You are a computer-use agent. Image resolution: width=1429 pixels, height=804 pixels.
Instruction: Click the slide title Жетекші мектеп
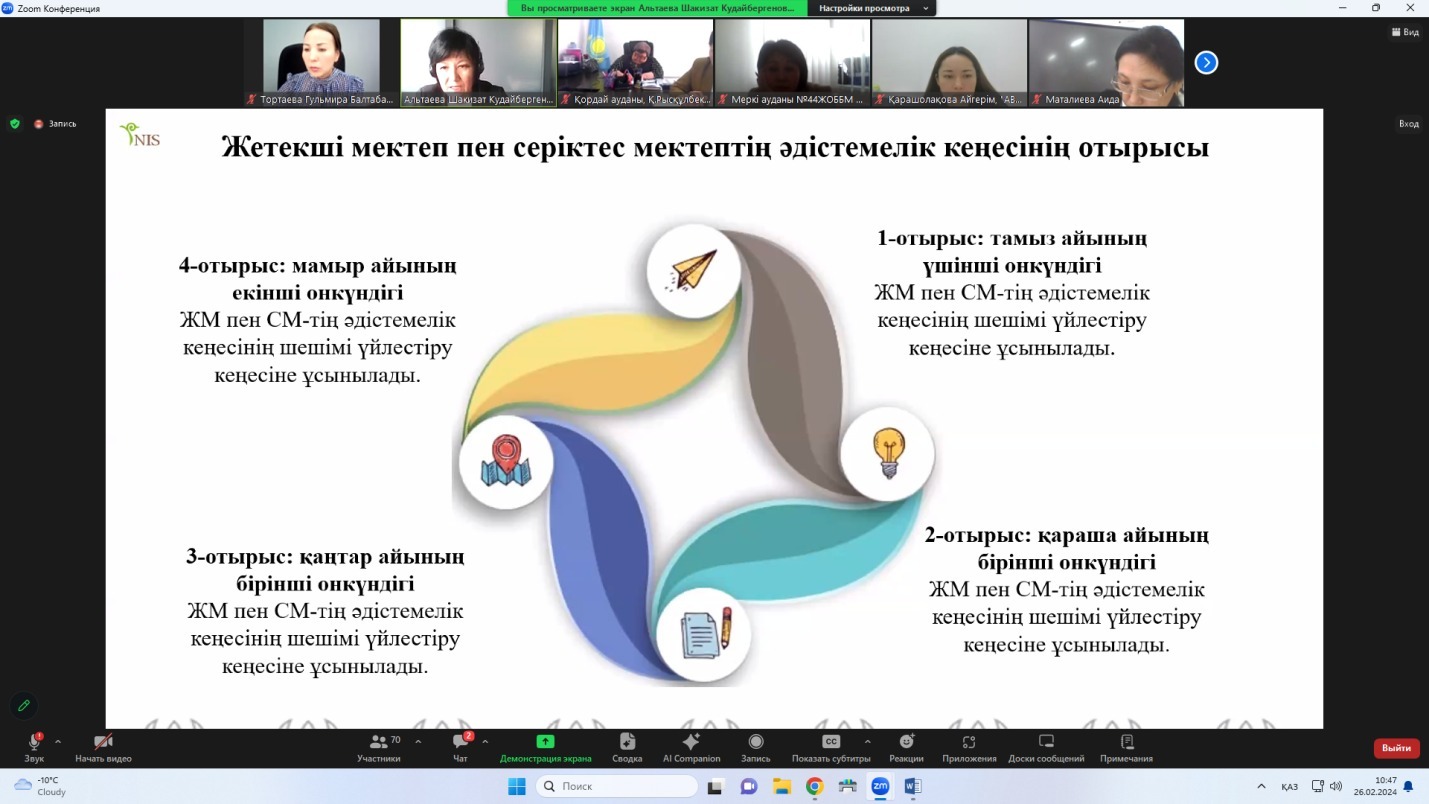click(715, 148)
